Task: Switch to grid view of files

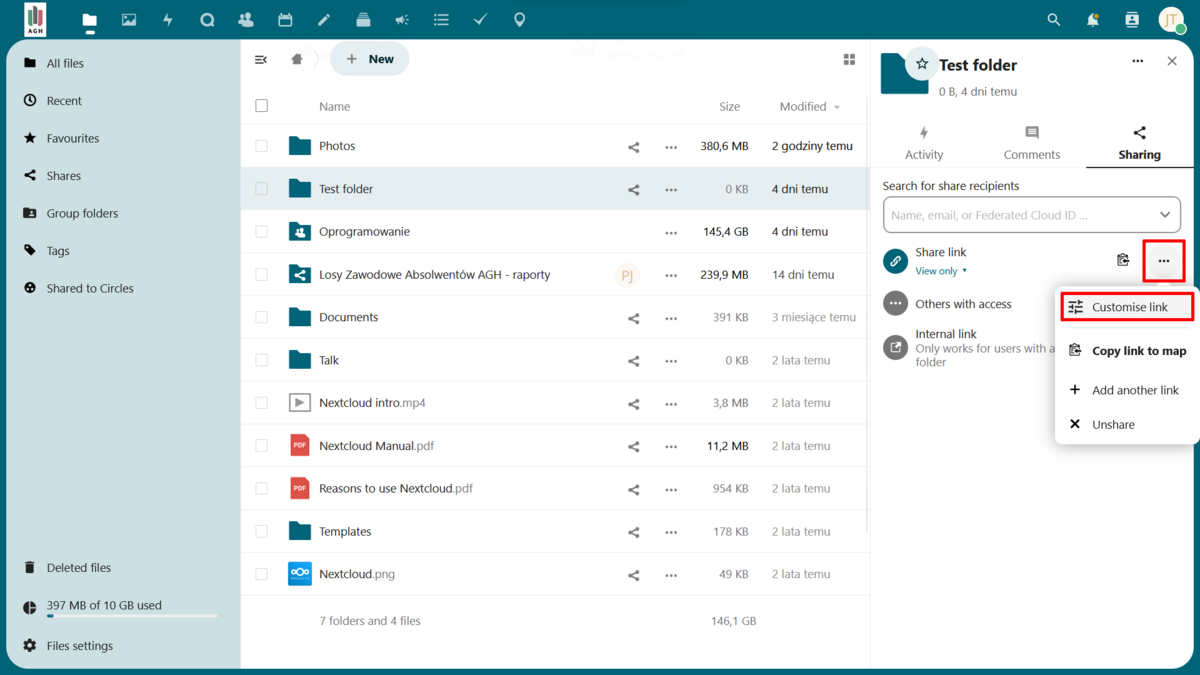Action: [849, 60]
